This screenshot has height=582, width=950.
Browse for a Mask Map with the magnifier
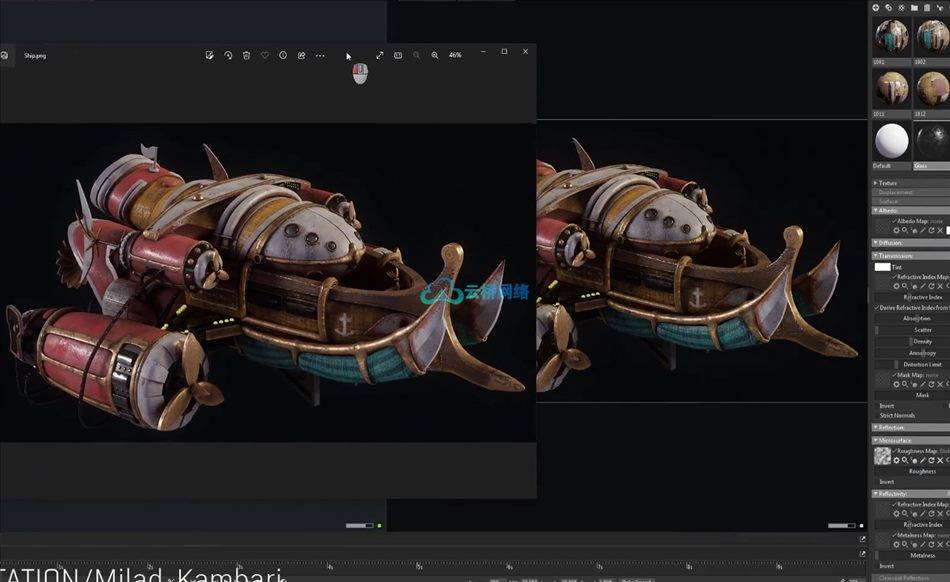pyautogui.click(x=905, y=385)
